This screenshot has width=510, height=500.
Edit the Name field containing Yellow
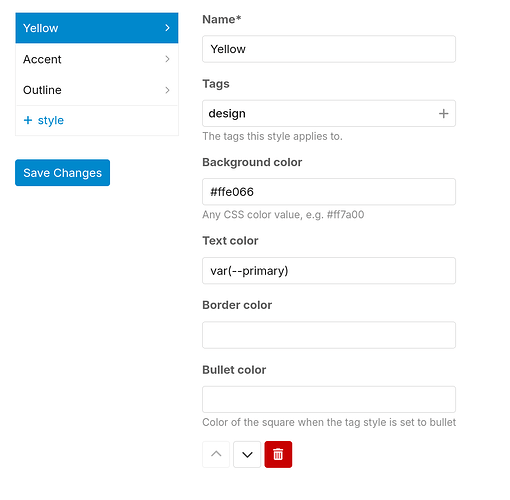pos(329,49)
